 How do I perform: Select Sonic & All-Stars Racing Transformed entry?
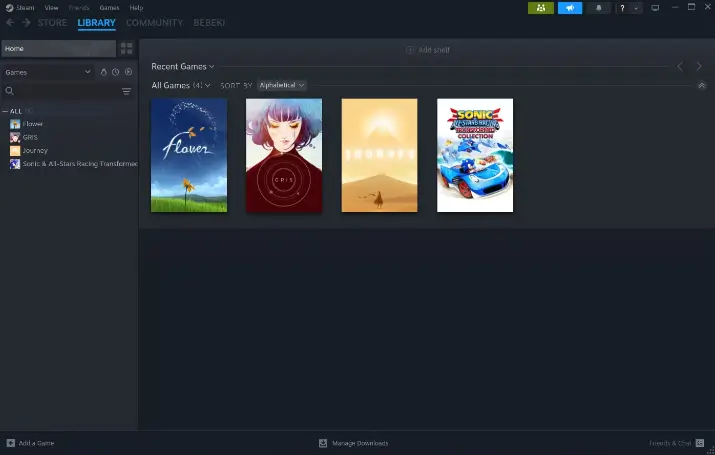click(x=80, y=164)
